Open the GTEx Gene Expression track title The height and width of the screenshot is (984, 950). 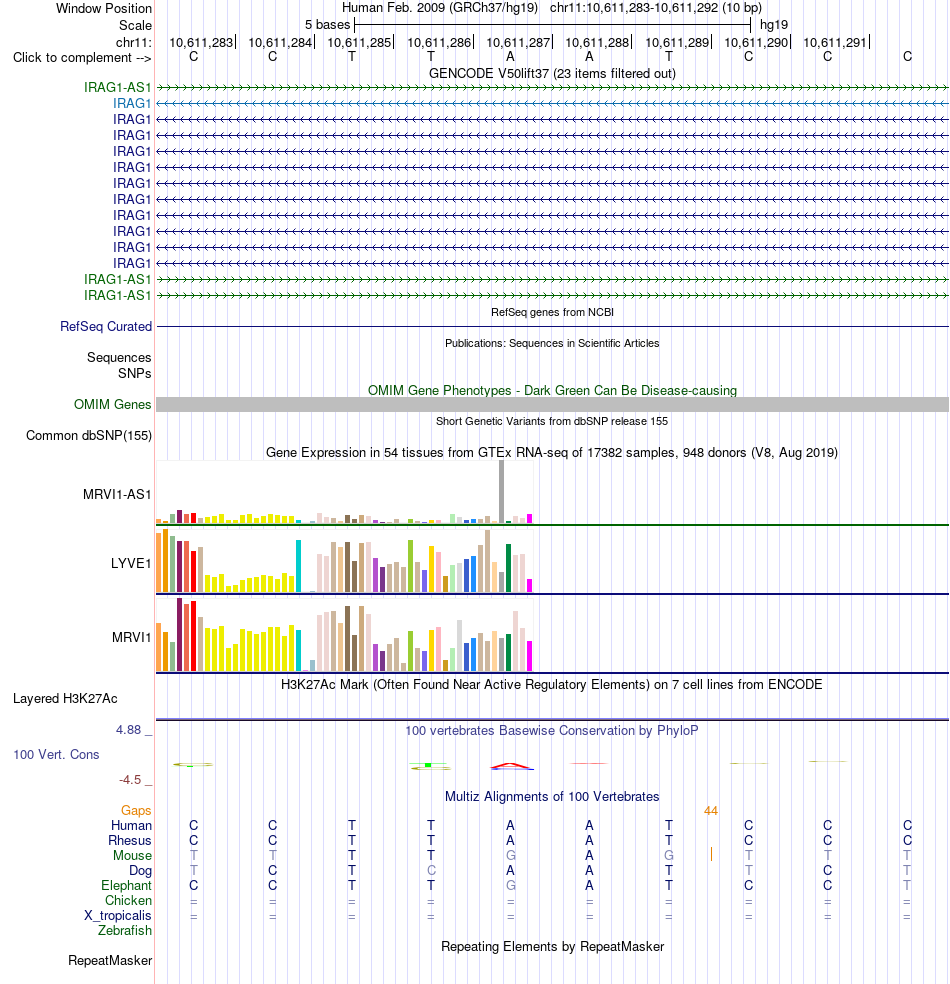click(x=552, y=452)
